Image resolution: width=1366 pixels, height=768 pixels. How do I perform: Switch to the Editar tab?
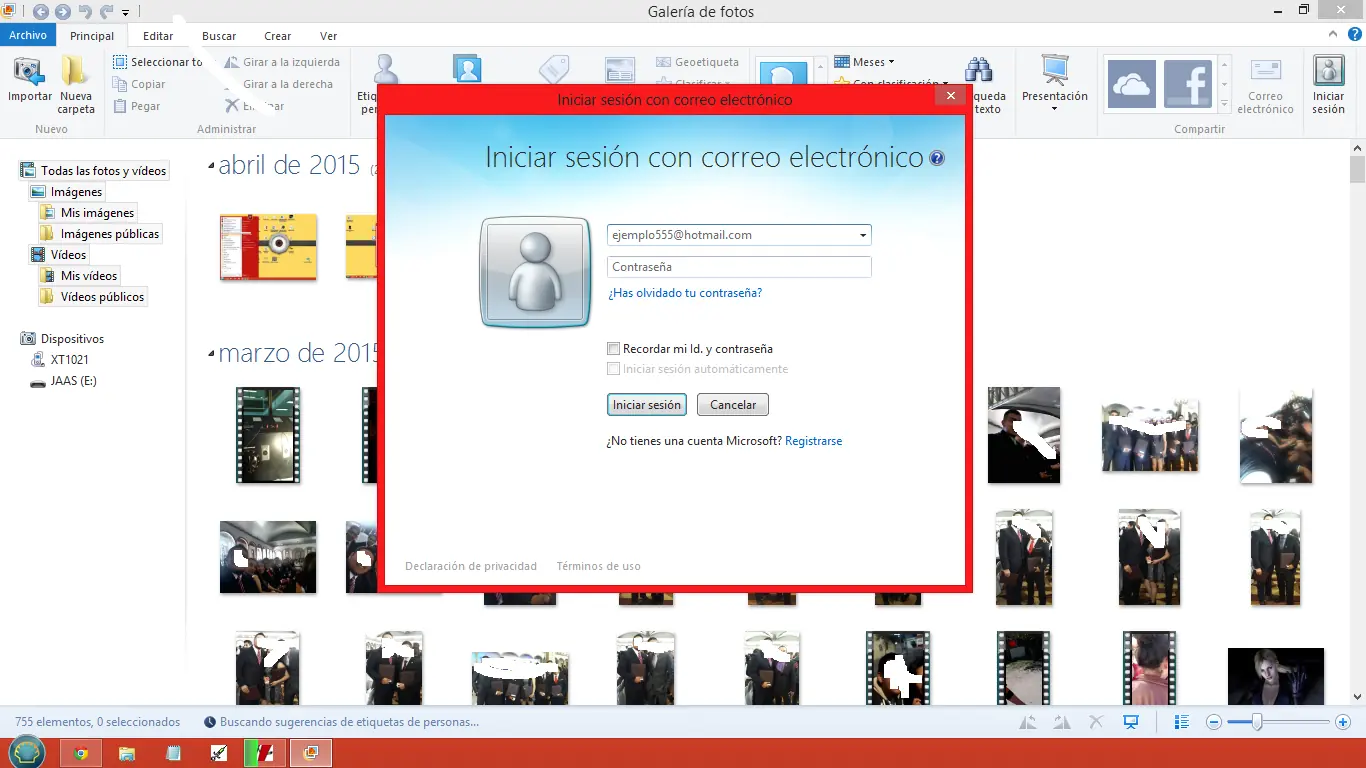[x=158, y=36]
